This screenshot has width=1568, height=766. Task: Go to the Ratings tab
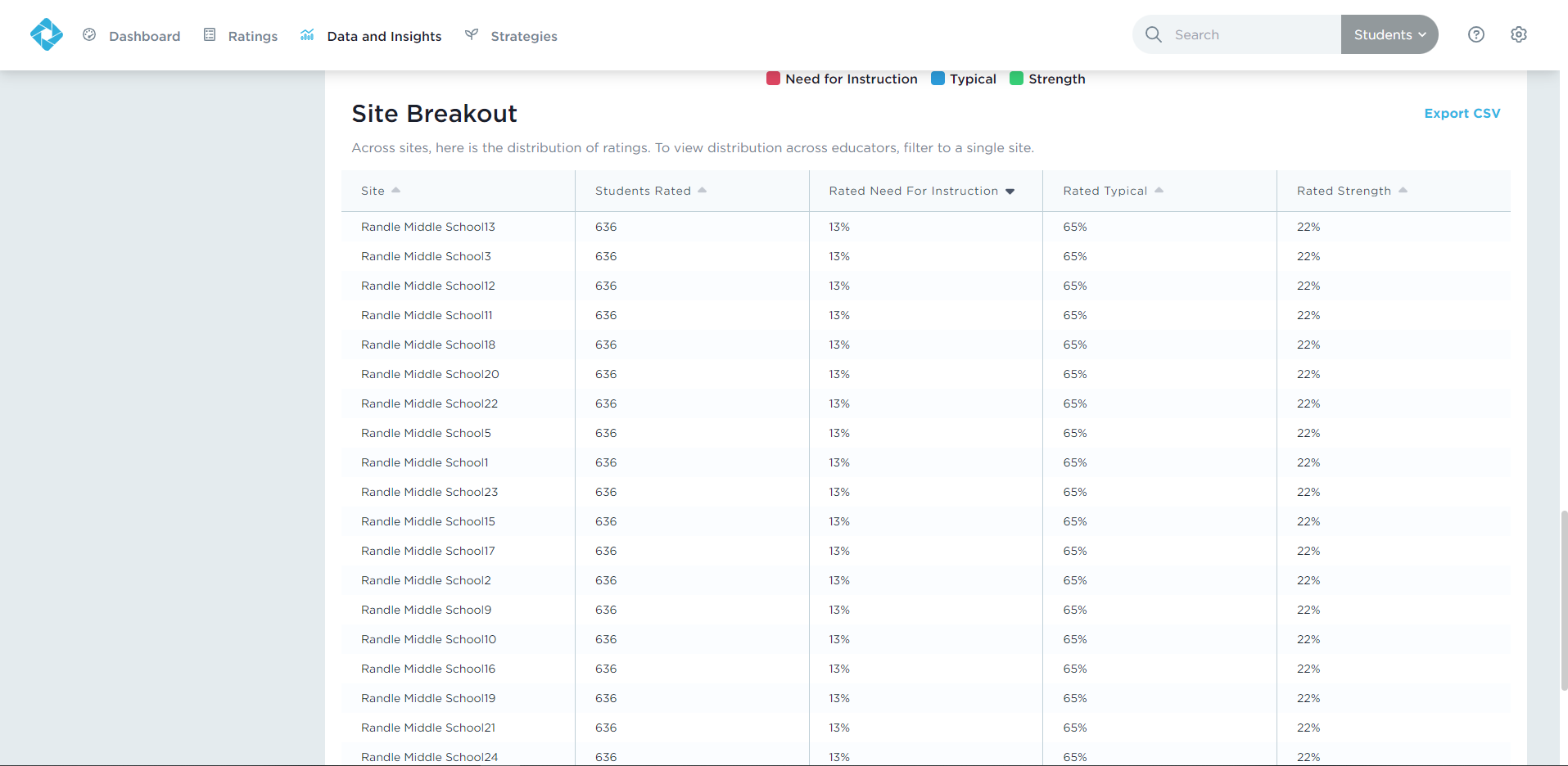(x=252, y=36)
